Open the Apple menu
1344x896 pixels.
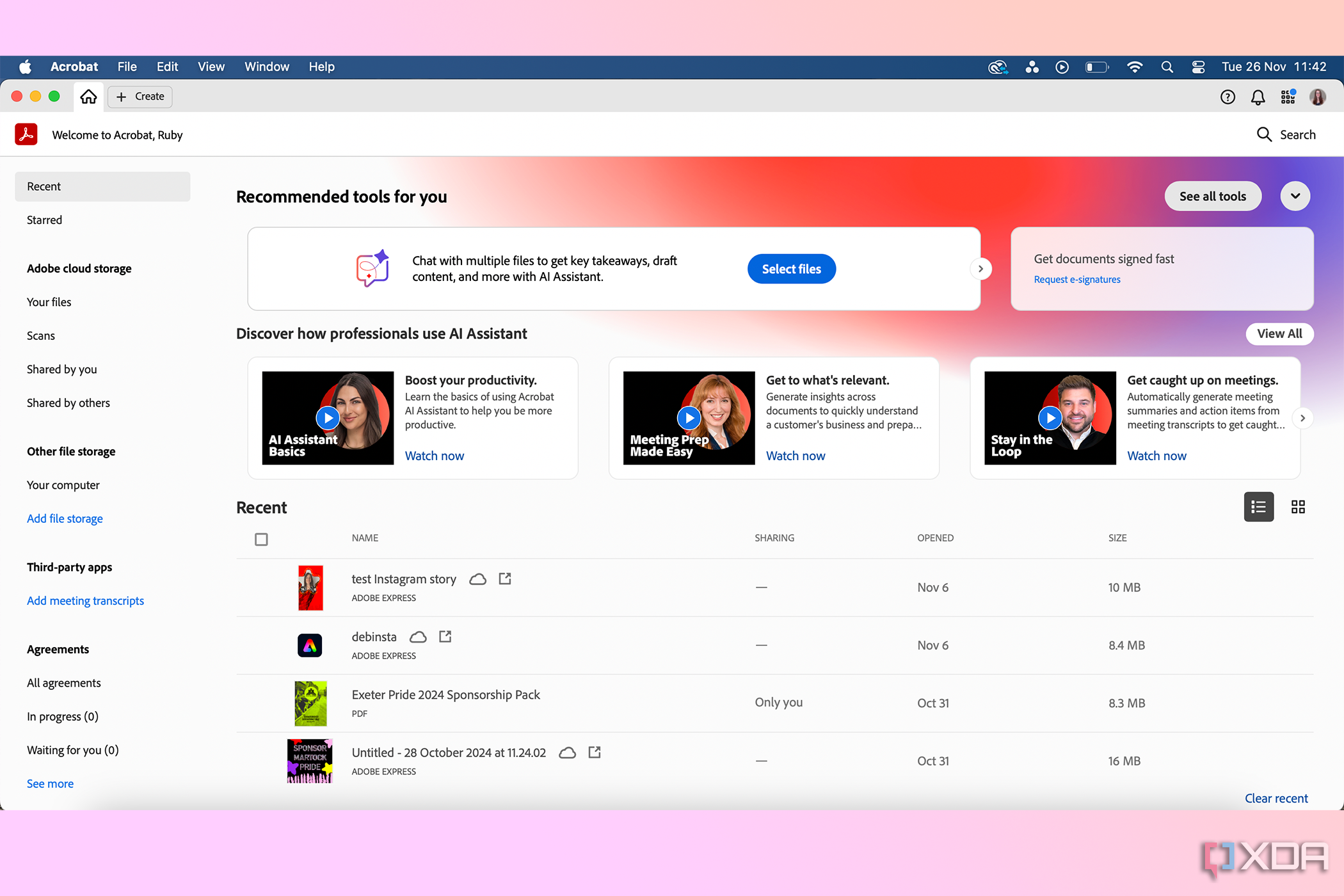coord(26,67)
